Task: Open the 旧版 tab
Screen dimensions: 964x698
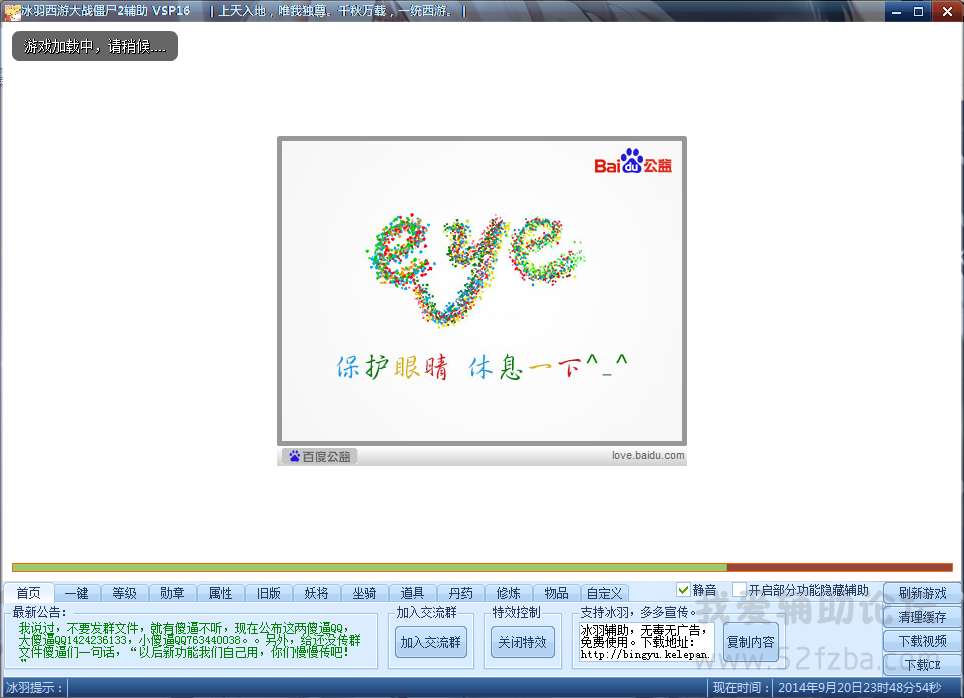Action: pos(269,593)
